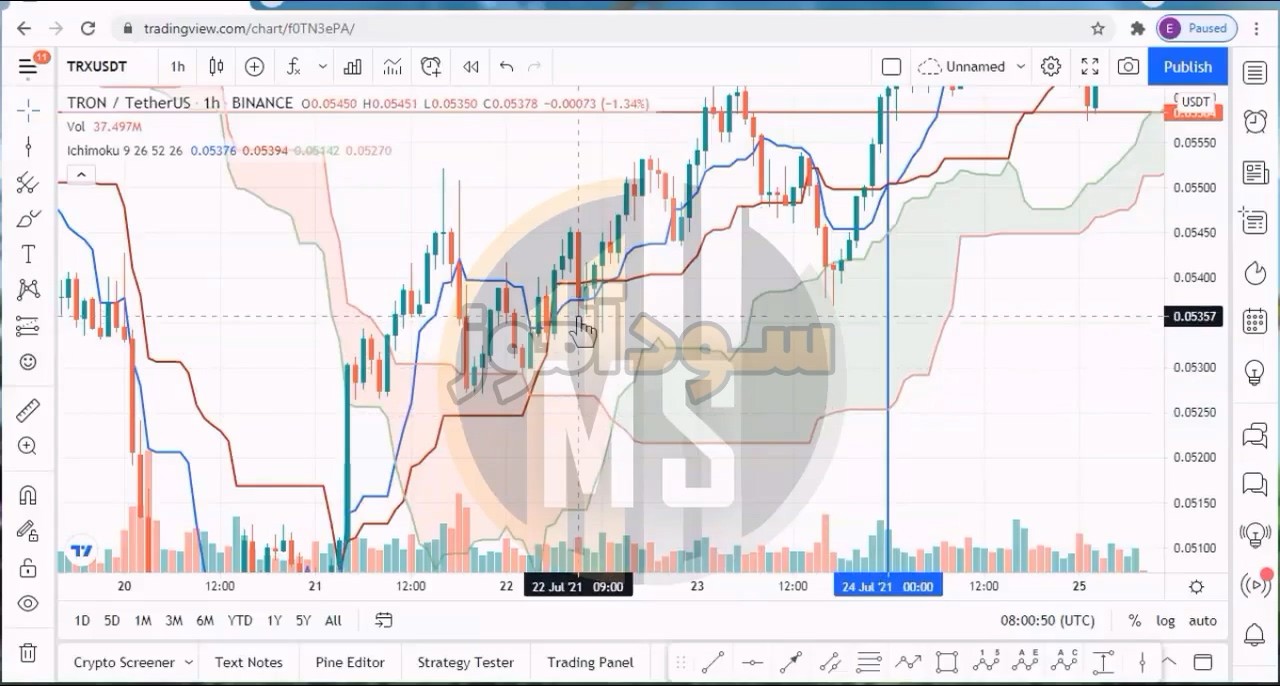The width and height of the screenshot is (1280, 686).
Task: Open the alerts clock icon in sidebar
Action: tap(1255, 121)
